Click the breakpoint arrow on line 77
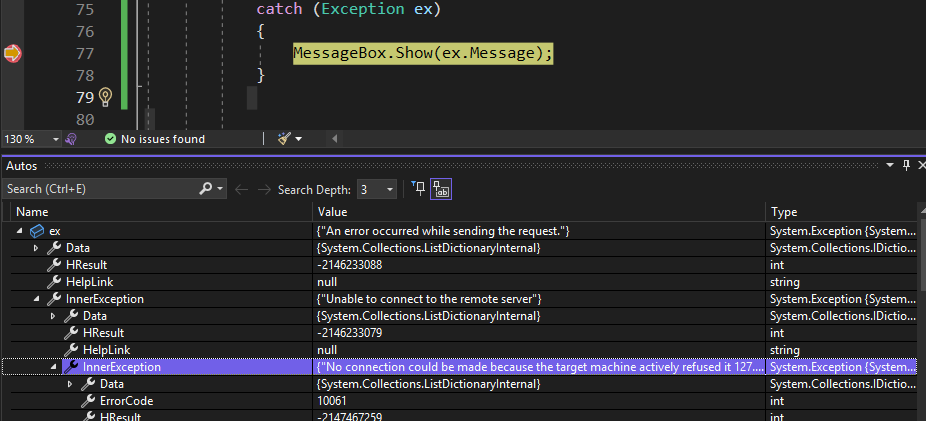926x421 pixels. click(12, 54)
